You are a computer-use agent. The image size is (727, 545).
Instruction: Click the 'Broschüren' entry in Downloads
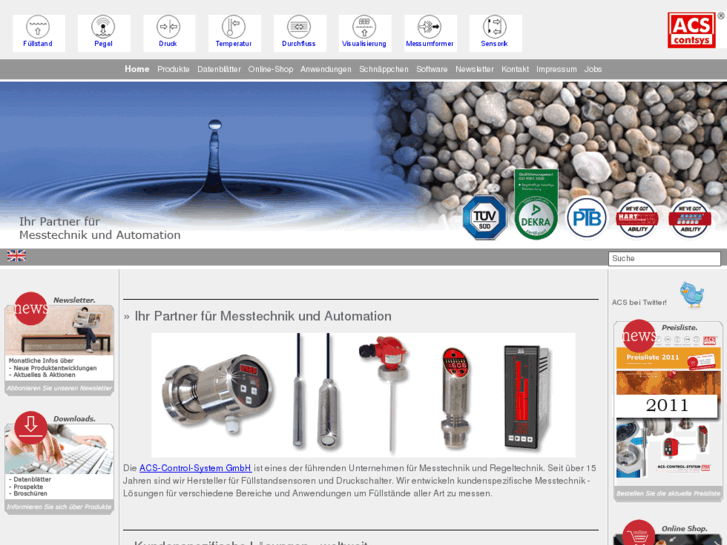[30, 494]
